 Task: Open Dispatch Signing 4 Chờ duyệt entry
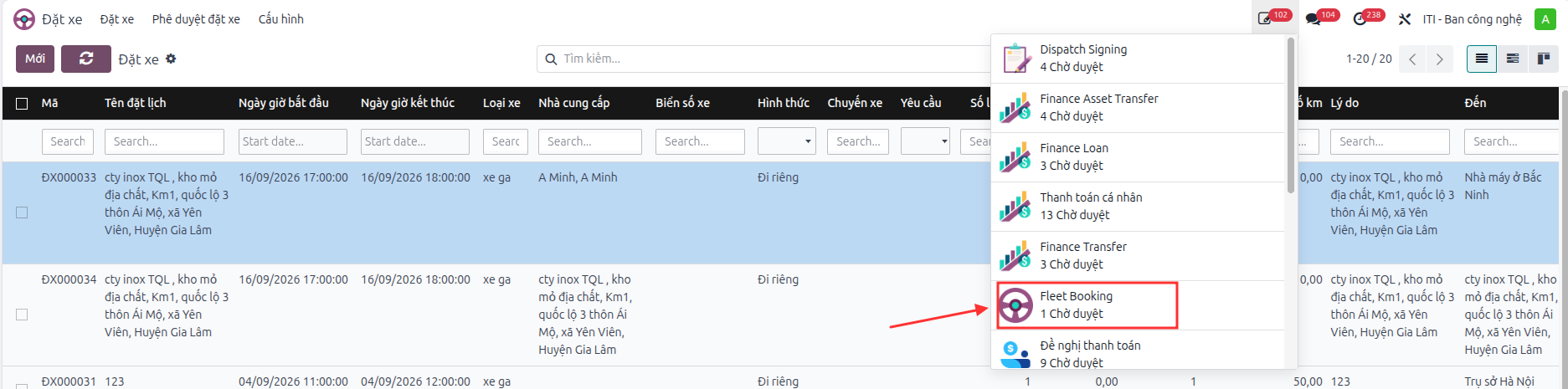[x=1139, y=59]
